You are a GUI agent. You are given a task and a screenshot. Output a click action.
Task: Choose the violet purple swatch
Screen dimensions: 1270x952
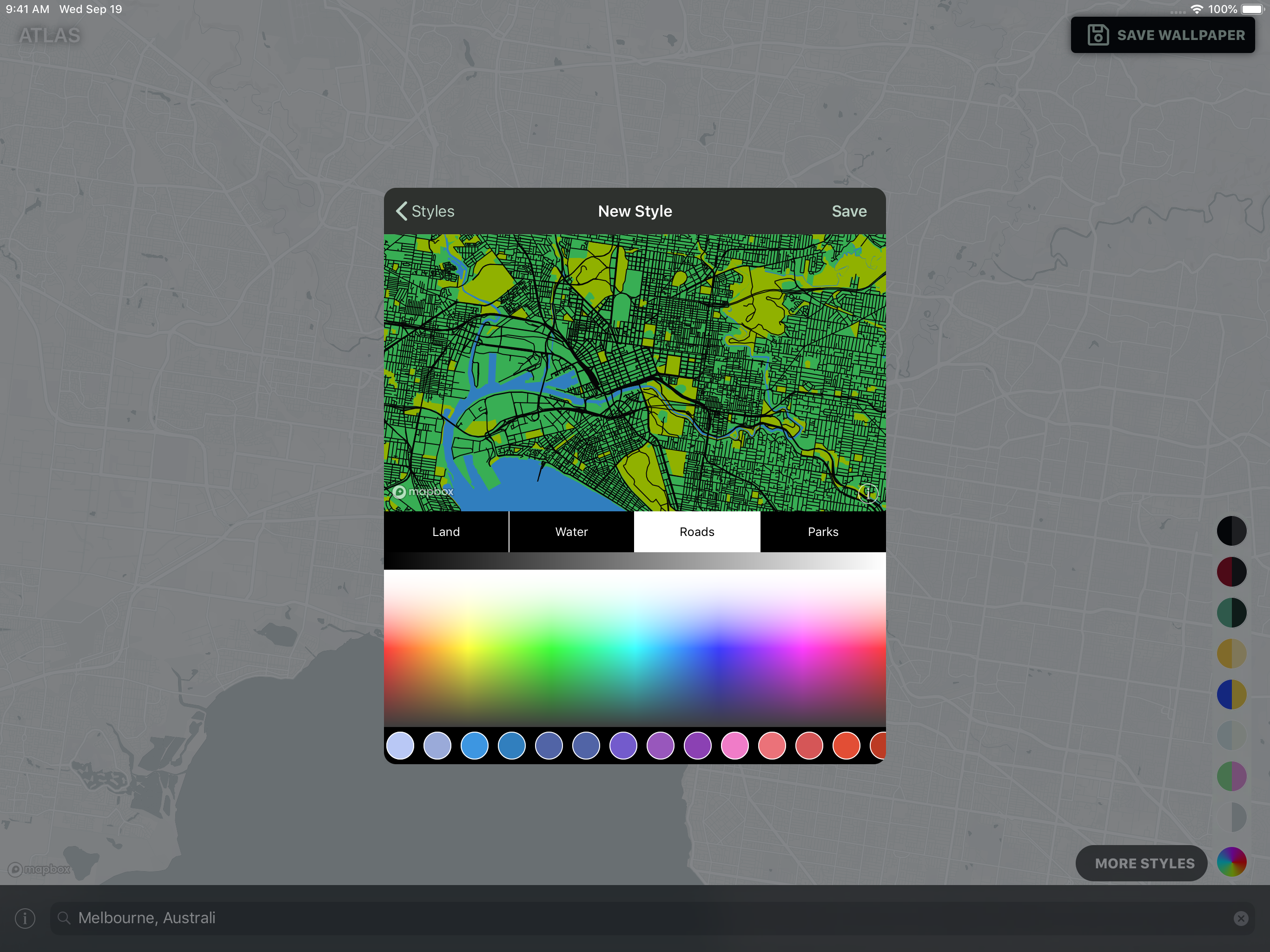click(x=698, y=745)
